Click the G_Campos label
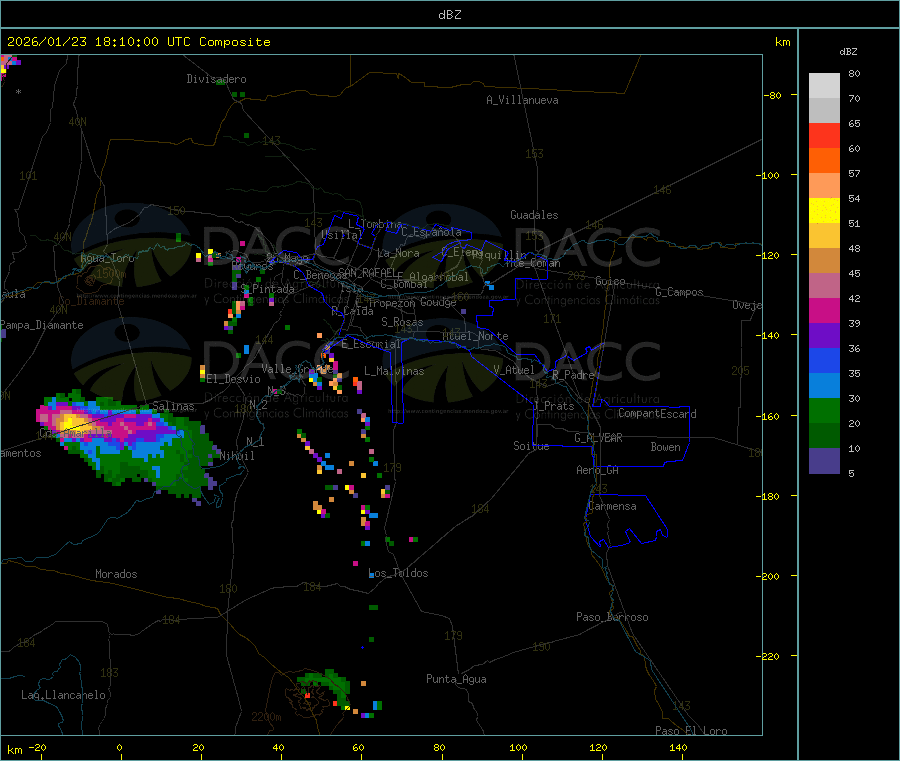Viewport: 900px width, 761px height. point(679,292)
